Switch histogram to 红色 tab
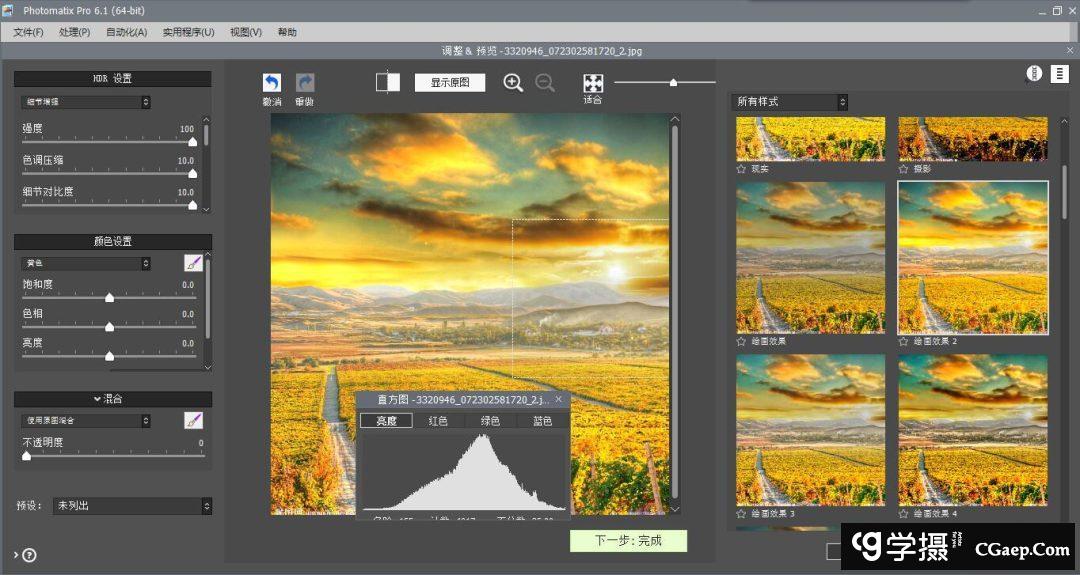1080x575 pixels. [438, 421]
